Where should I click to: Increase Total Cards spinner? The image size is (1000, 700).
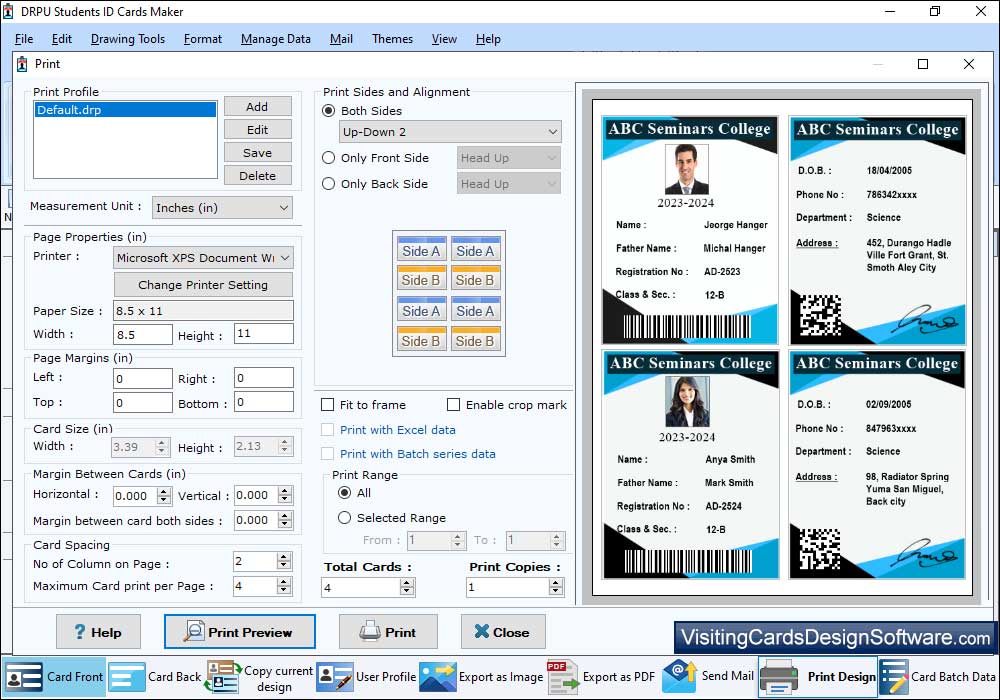(407, 583)
